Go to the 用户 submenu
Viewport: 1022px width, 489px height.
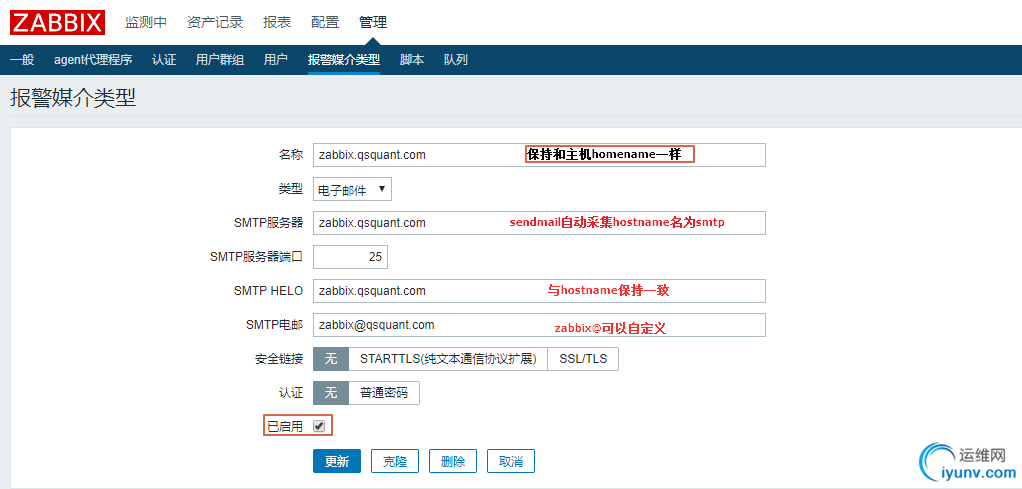pos(276,60)
